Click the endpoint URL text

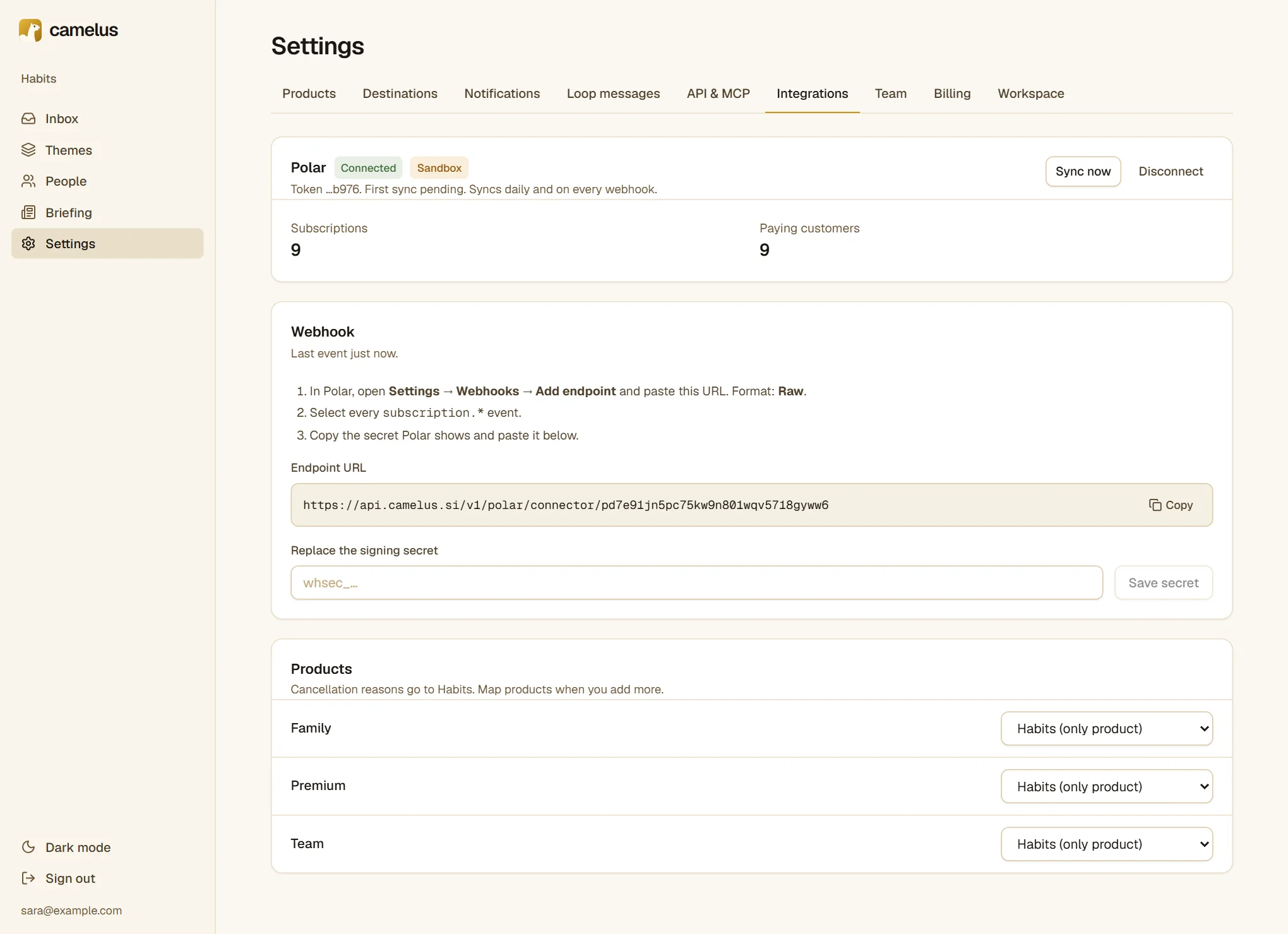[566, 505]
